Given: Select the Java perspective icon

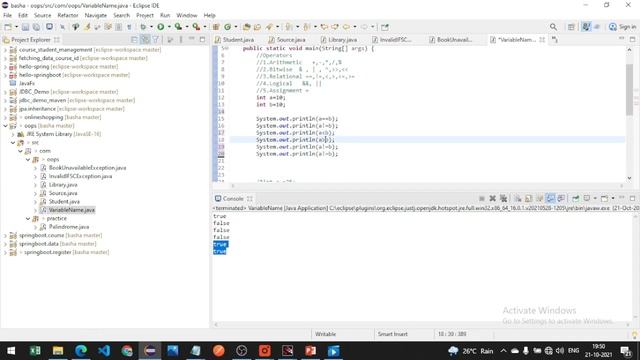Looking at the screenshot, I should pos(586,27).
